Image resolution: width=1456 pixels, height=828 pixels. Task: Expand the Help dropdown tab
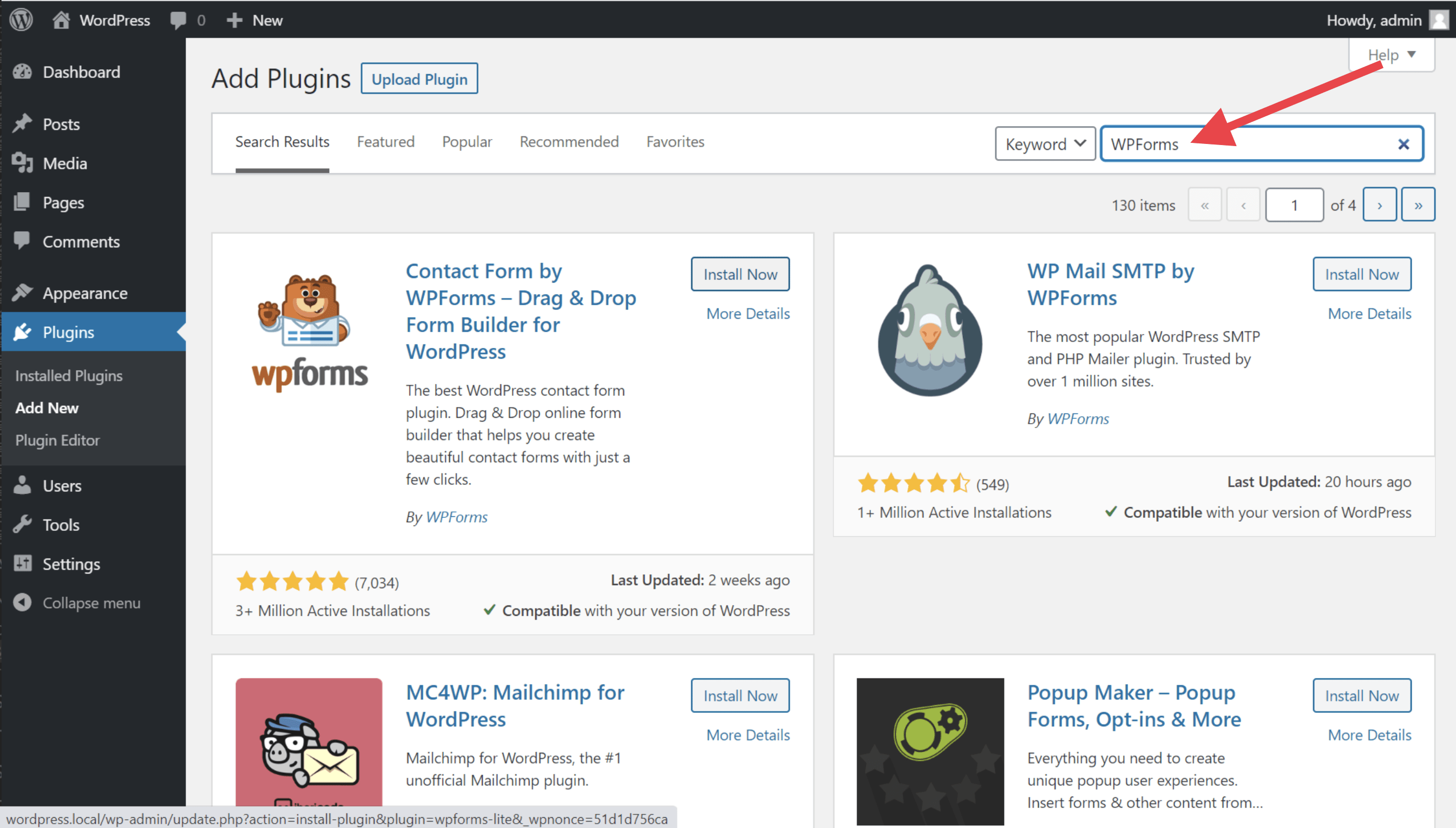click(x=1391, y=55)
